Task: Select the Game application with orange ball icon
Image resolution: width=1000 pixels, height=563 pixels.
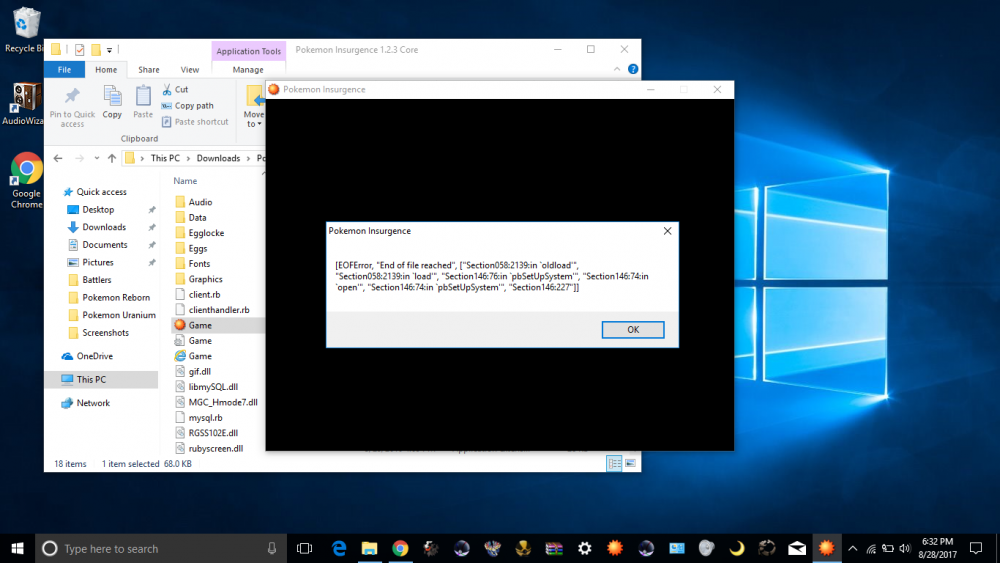Action: (199, 325)
